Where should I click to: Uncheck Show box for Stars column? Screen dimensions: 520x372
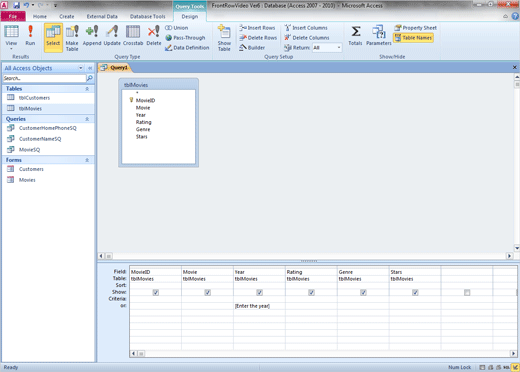tap(415, 292)
